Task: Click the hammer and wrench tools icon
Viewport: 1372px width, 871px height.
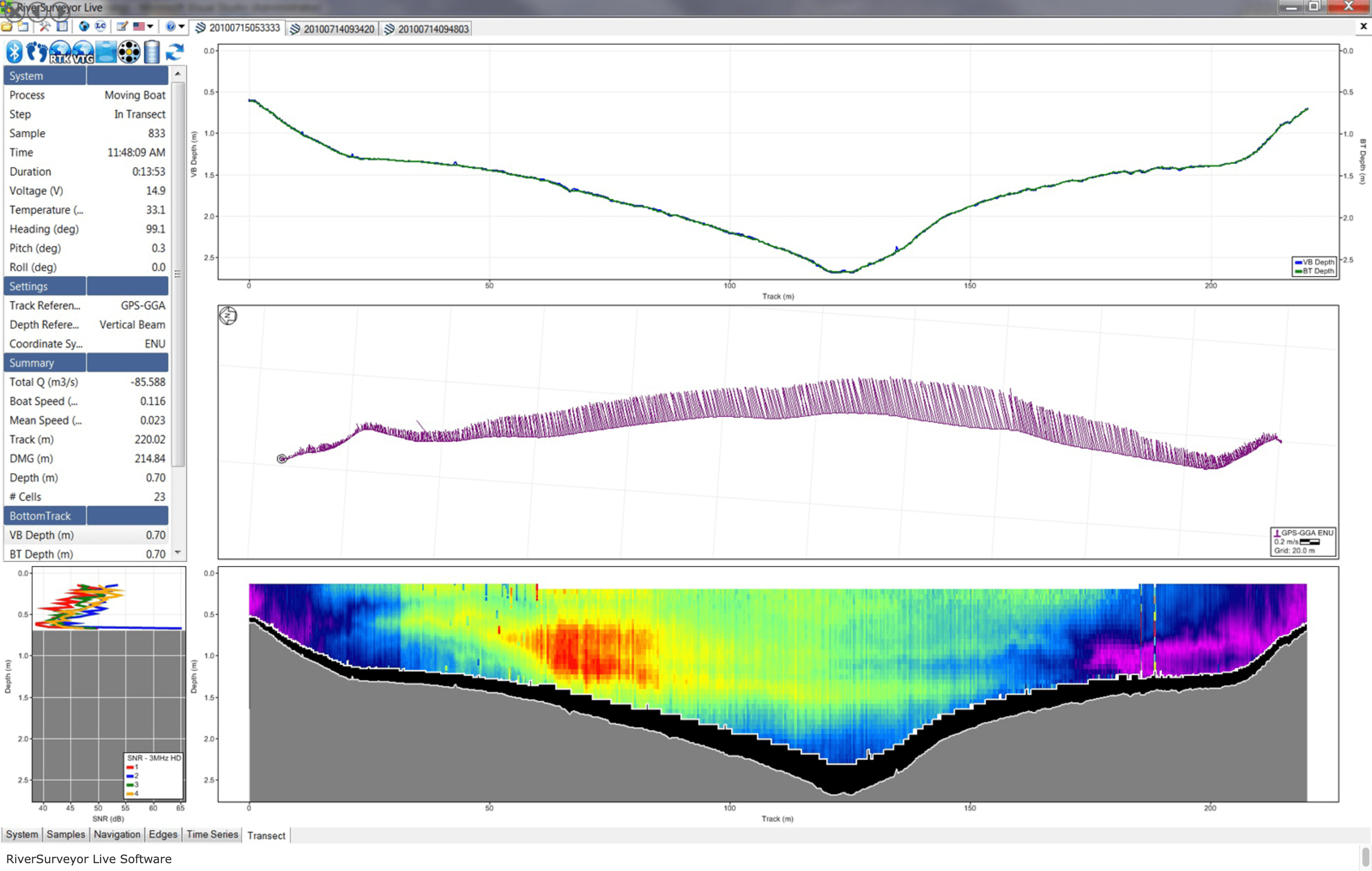Action: pyautogui.click(x=44, y=27)
